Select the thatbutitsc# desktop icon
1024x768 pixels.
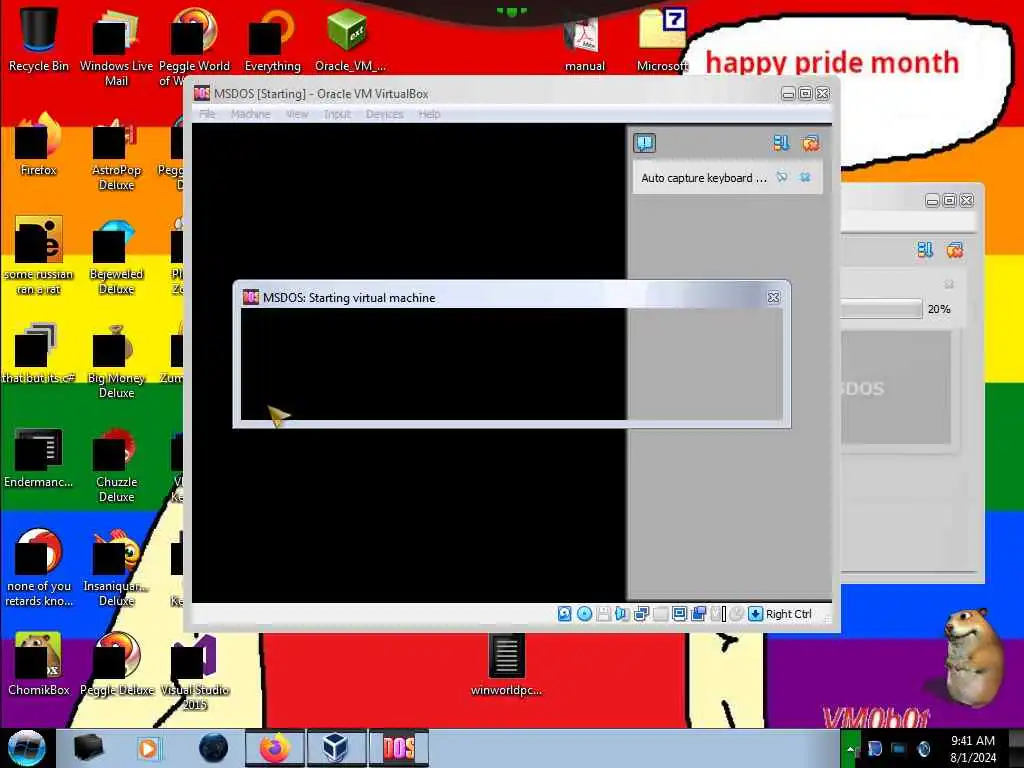coord(39,353)
